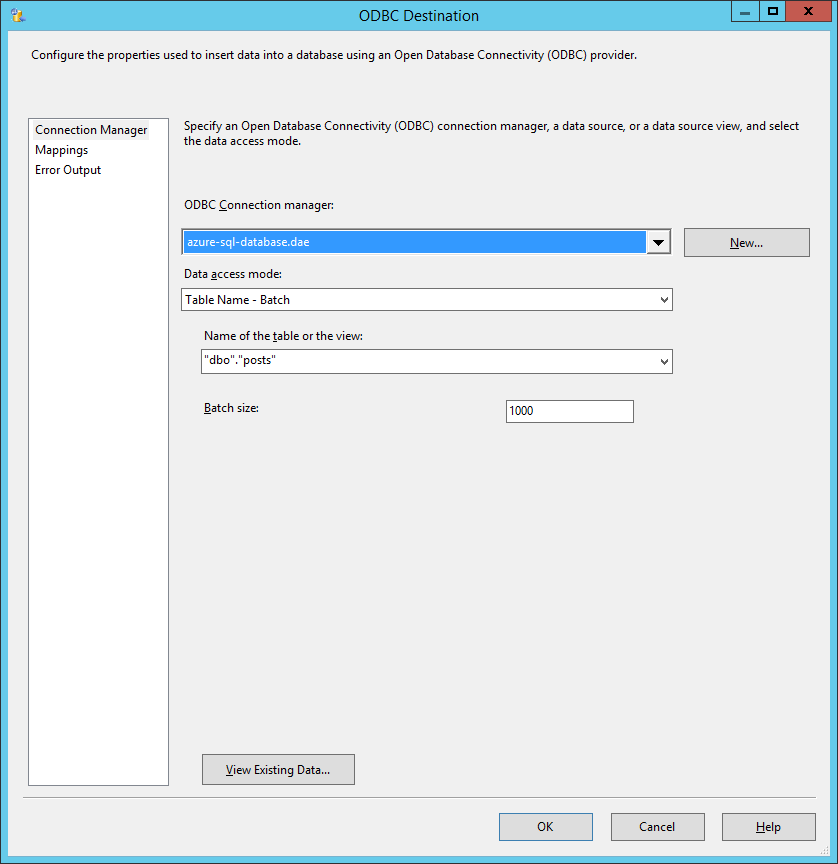Confirm settings with the OK button

coord(545,827)
